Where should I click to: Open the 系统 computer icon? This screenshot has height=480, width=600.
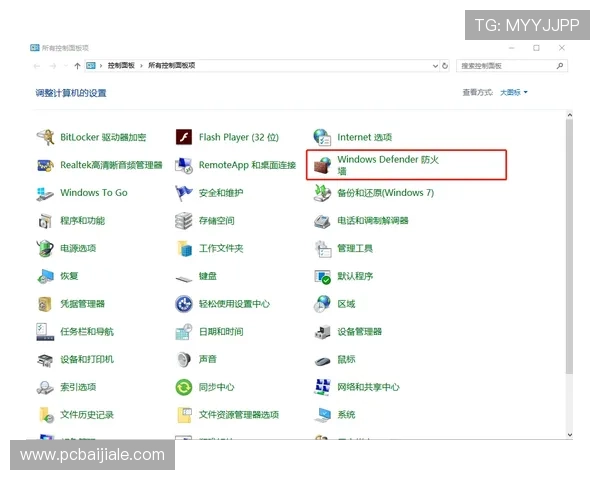[322, 415]
